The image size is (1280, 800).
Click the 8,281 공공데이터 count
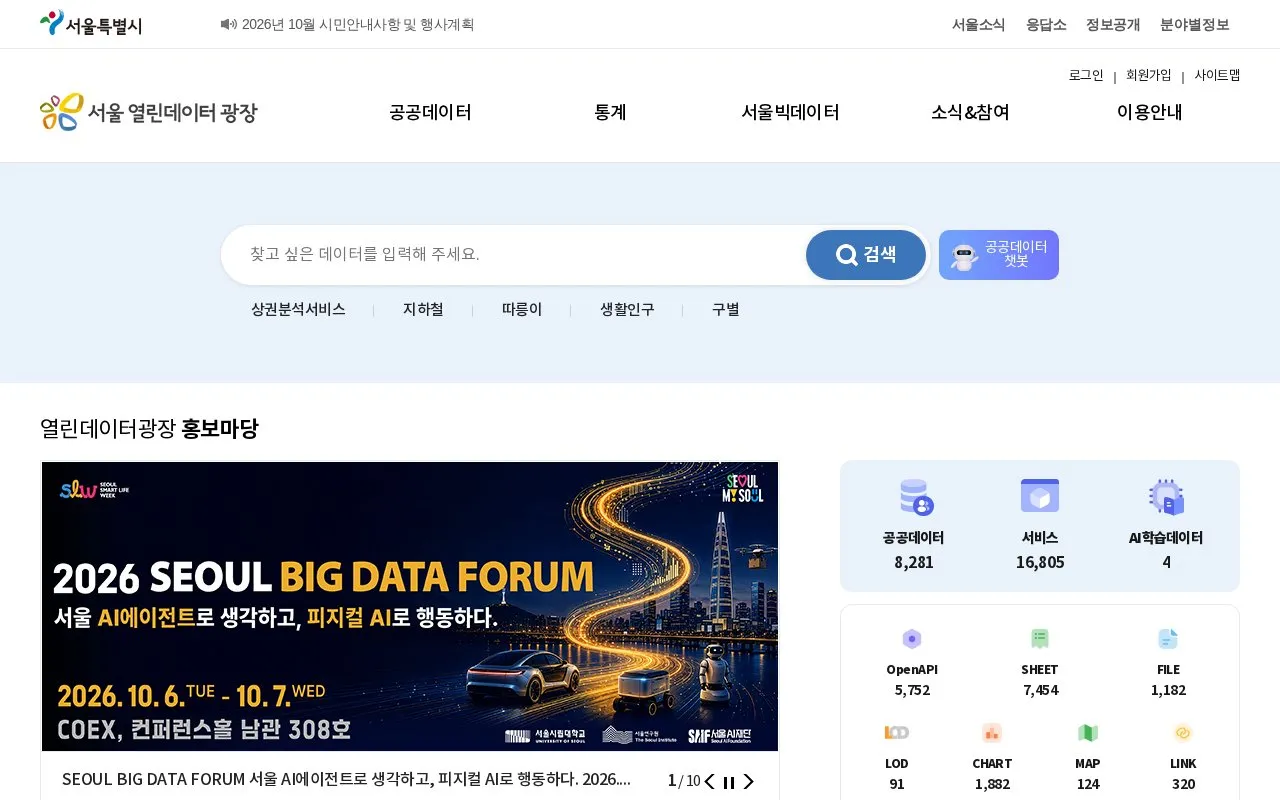(914, 562)
